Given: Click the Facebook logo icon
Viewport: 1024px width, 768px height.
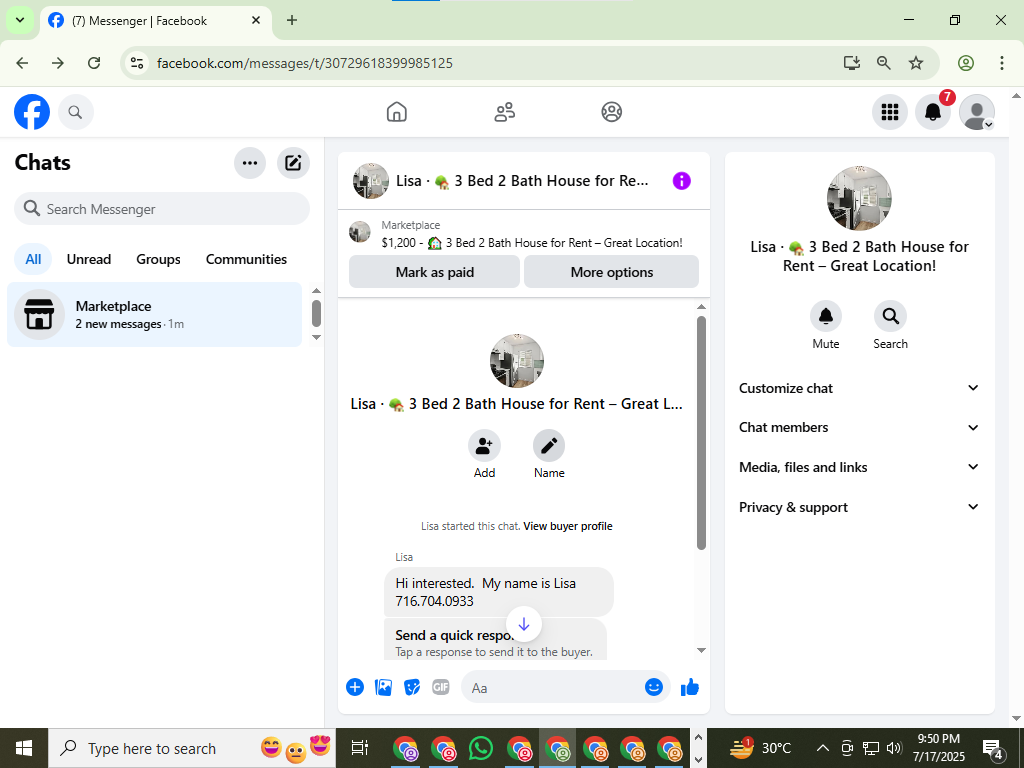Looking at the screenshot, I should 32,112.
